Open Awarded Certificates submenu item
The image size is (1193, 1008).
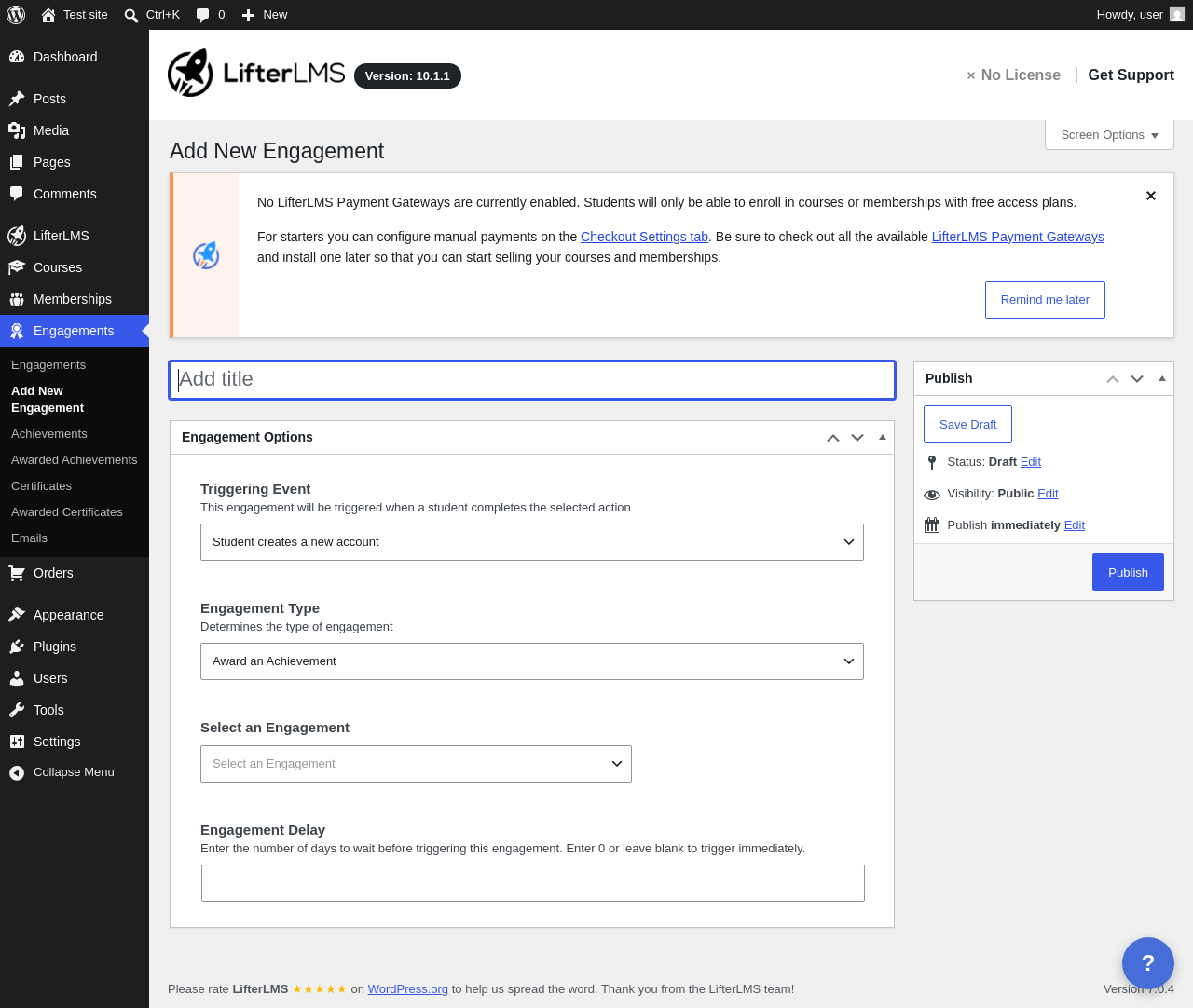(67, 512)
